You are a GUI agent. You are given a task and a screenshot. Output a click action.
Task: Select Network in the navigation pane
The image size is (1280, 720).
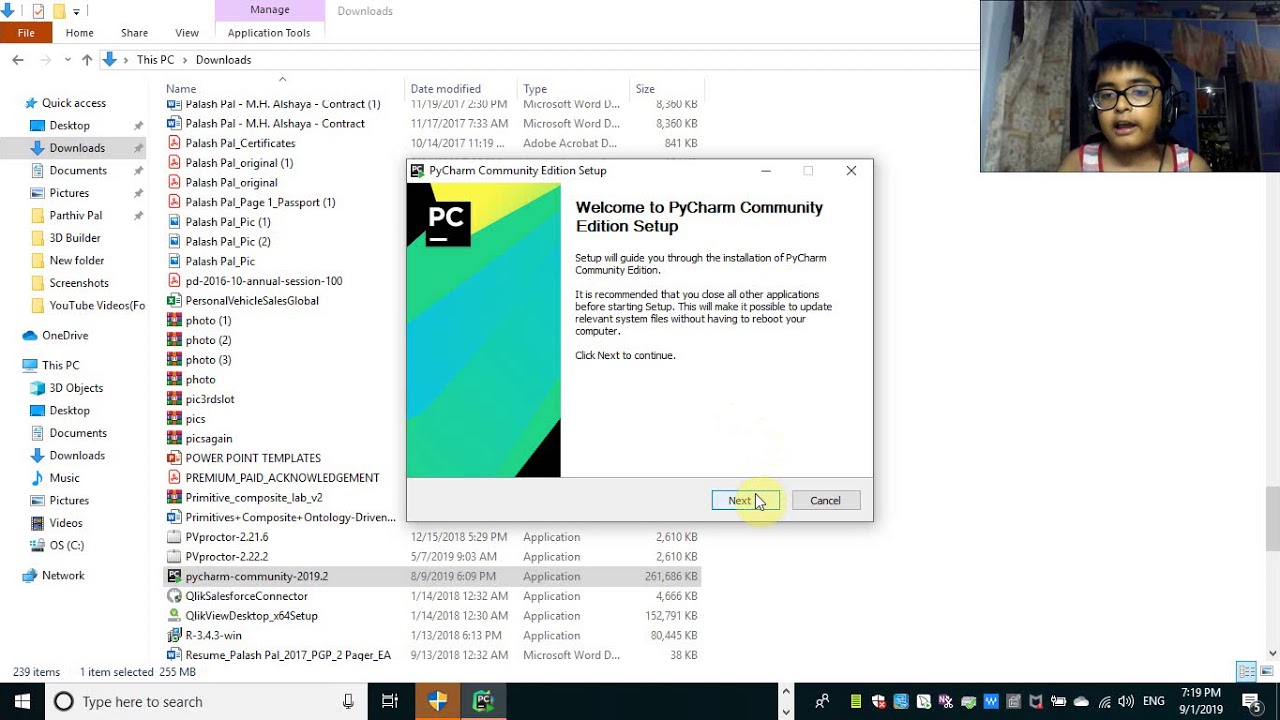[x=63, y=575]
